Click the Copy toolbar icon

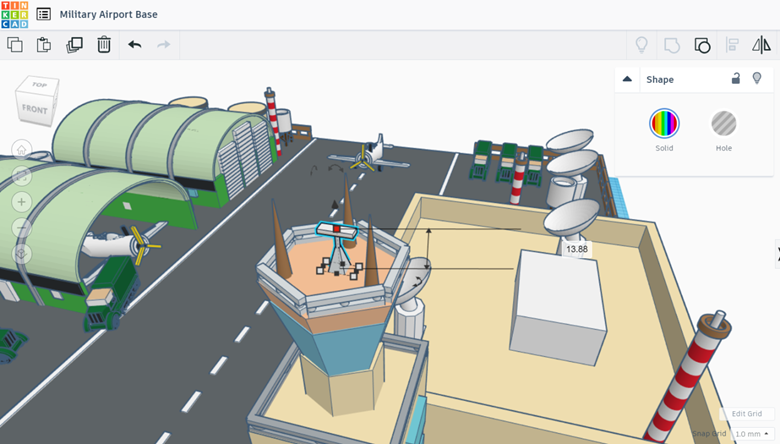[x=15, y=45]
